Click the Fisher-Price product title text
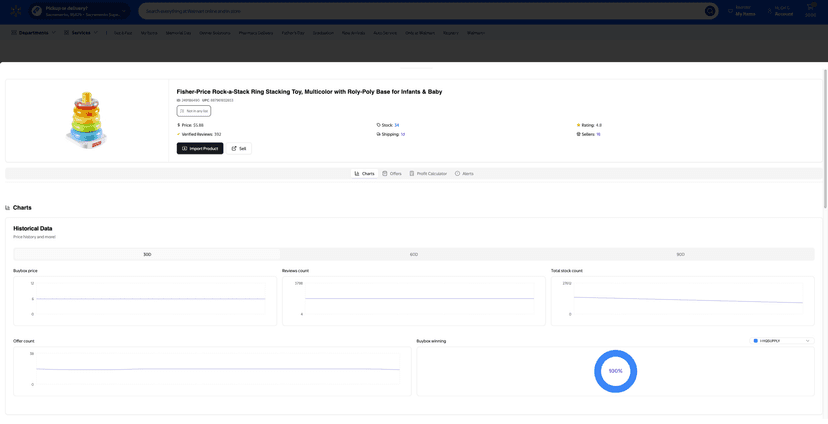Screen dimensions: 828x424 coord(309,92)
